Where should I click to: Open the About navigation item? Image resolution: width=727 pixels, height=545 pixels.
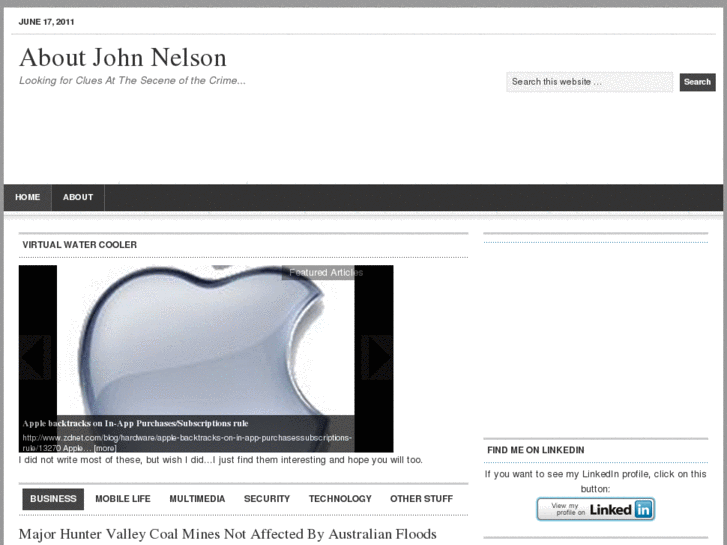(x=78, y=198)
